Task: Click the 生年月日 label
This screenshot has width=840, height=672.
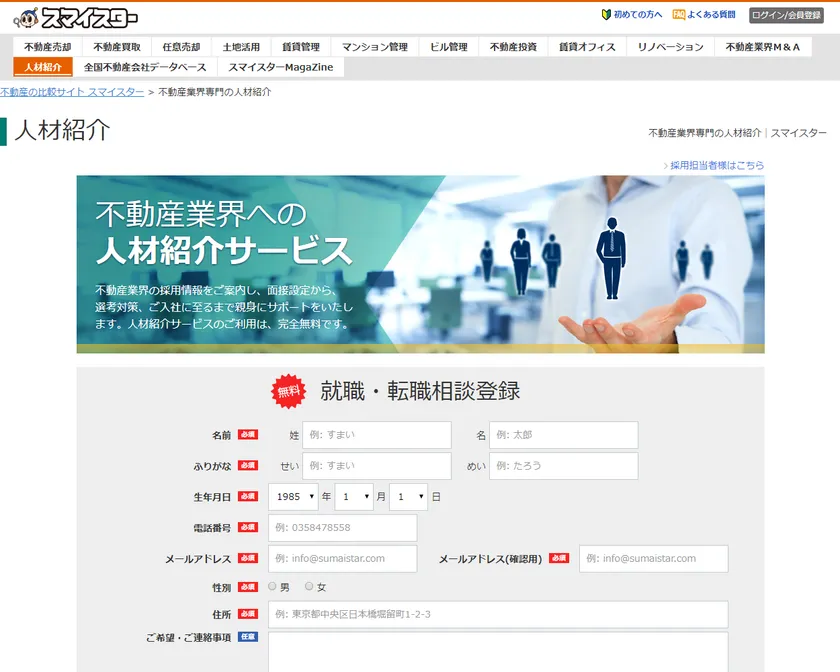Action: [x=212, y=497]
